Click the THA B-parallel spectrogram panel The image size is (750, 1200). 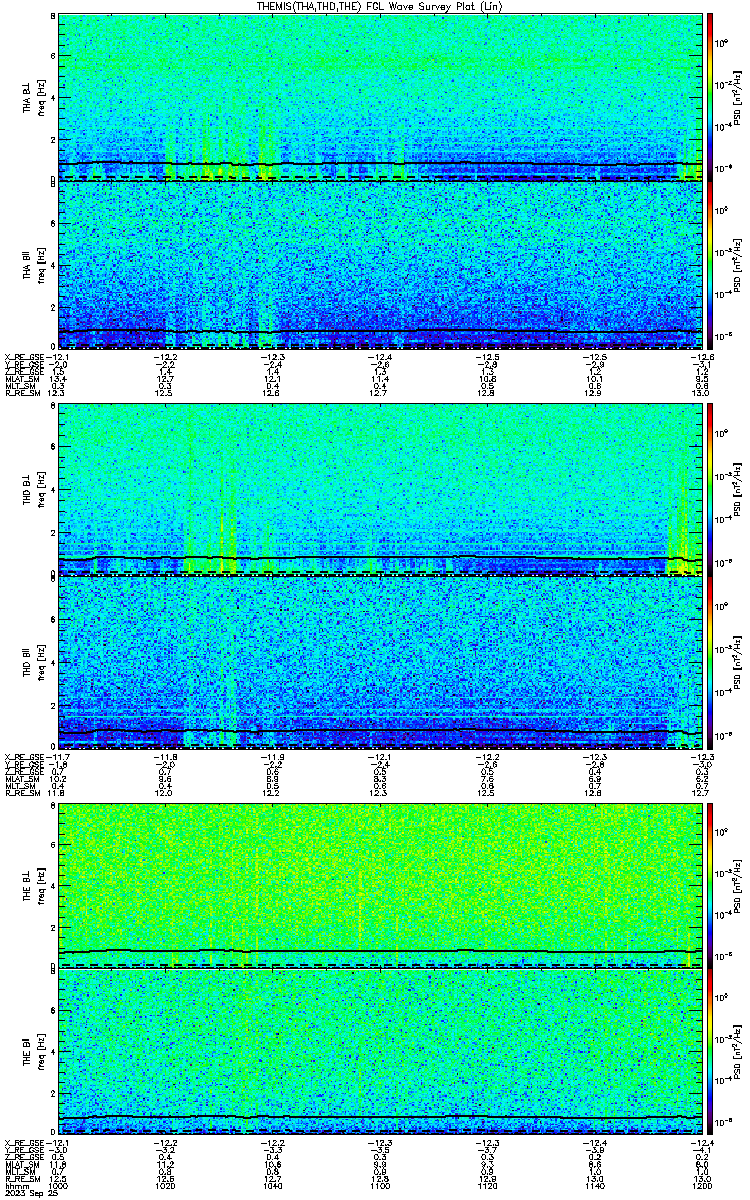[381, 265]
